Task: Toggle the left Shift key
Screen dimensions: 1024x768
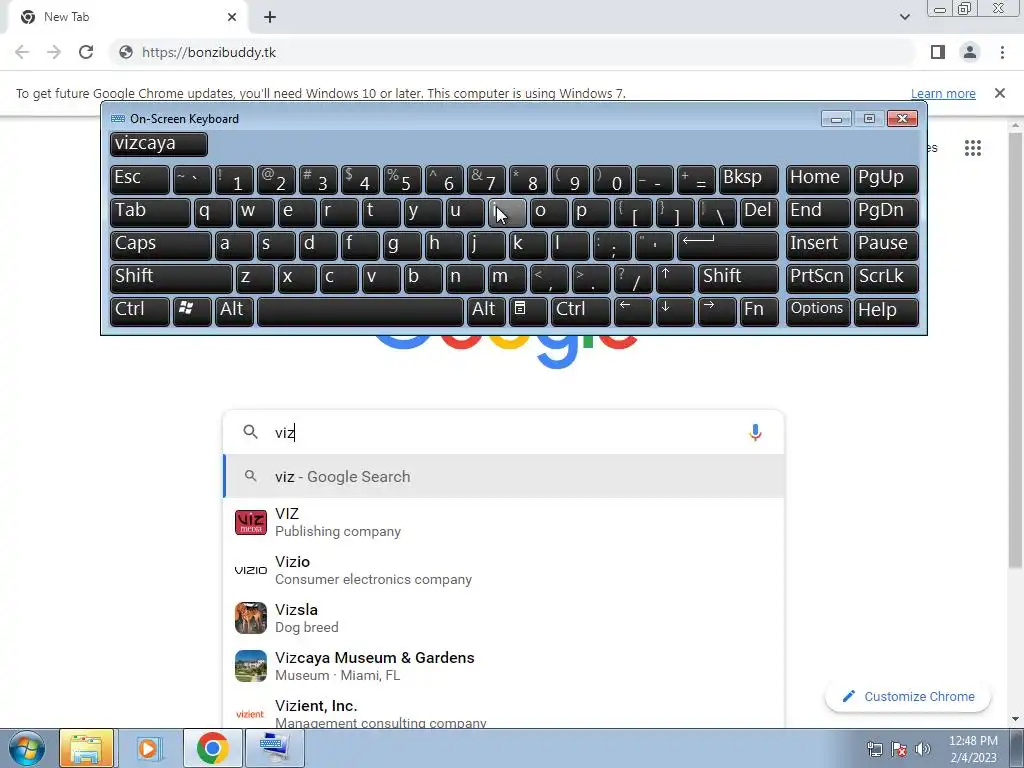Action: point(171,278)
